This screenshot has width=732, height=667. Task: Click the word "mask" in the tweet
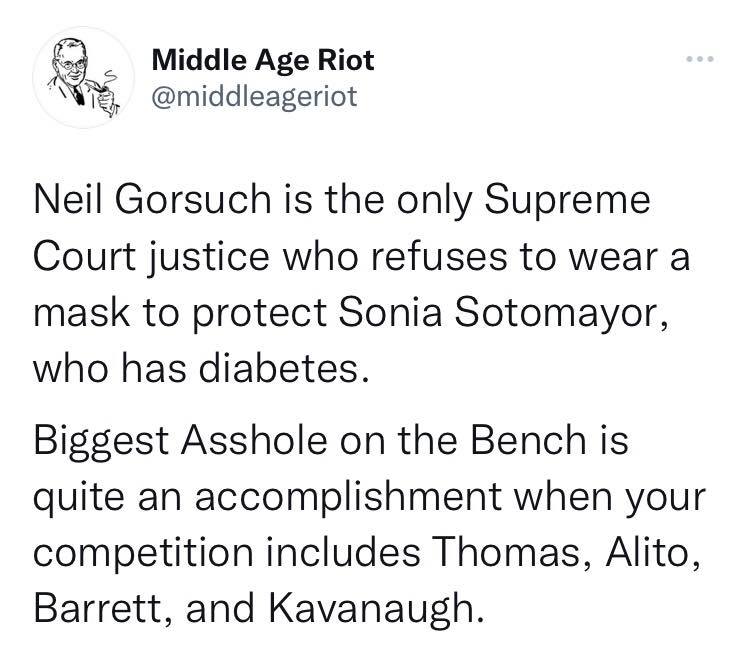(82, 312)
